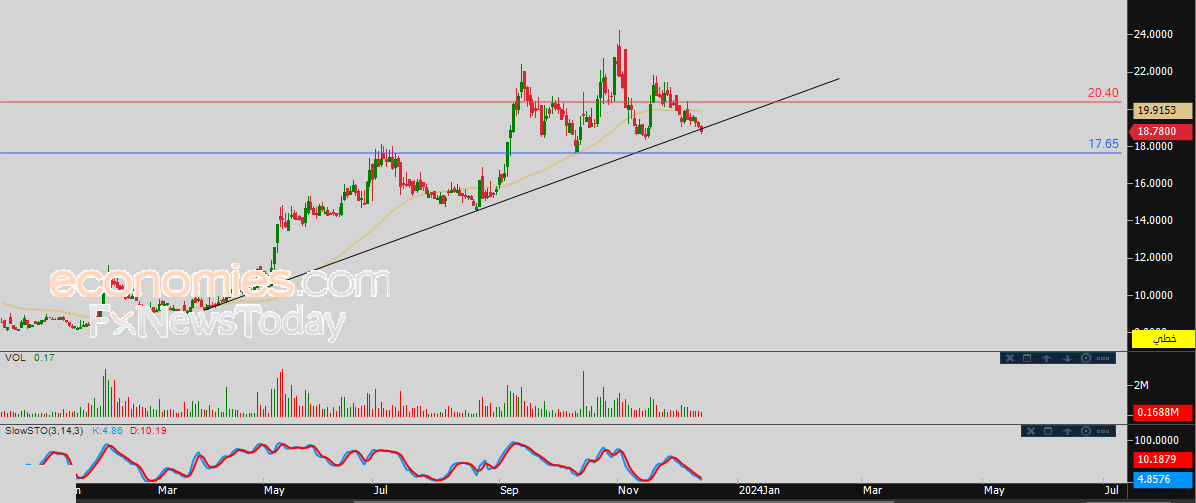Click the yellow خطي scale label

(1162, 339)
